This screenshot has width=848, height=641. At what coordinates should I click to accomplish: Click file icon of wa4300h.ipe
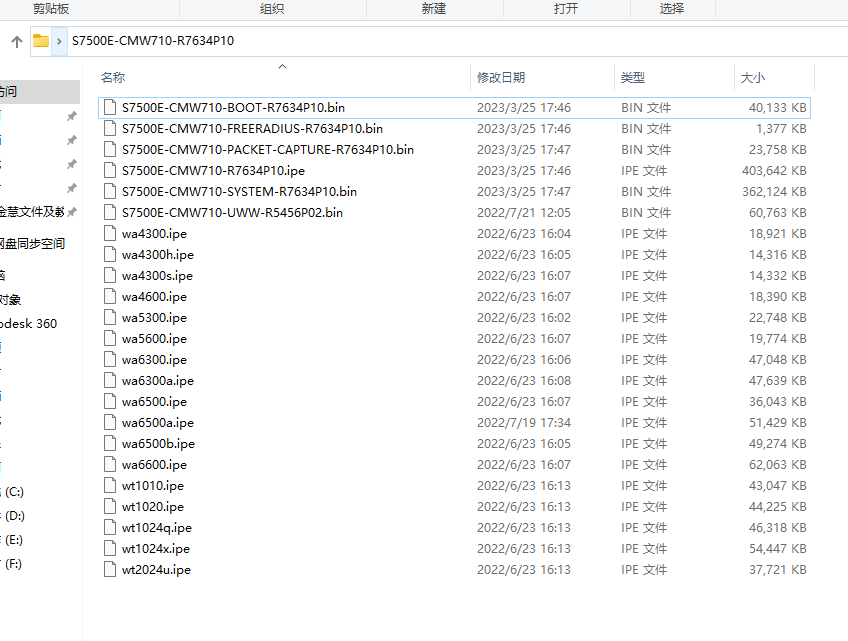coord(110,255)
